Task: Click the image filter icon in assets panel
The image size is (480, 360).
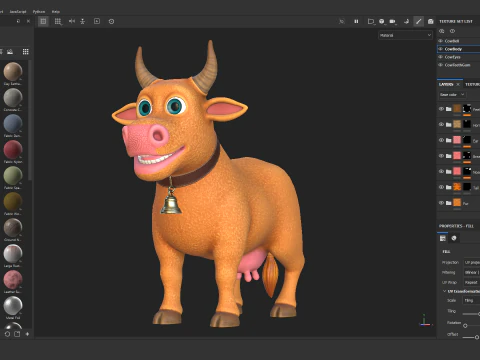Action: (x=10, y=51)
